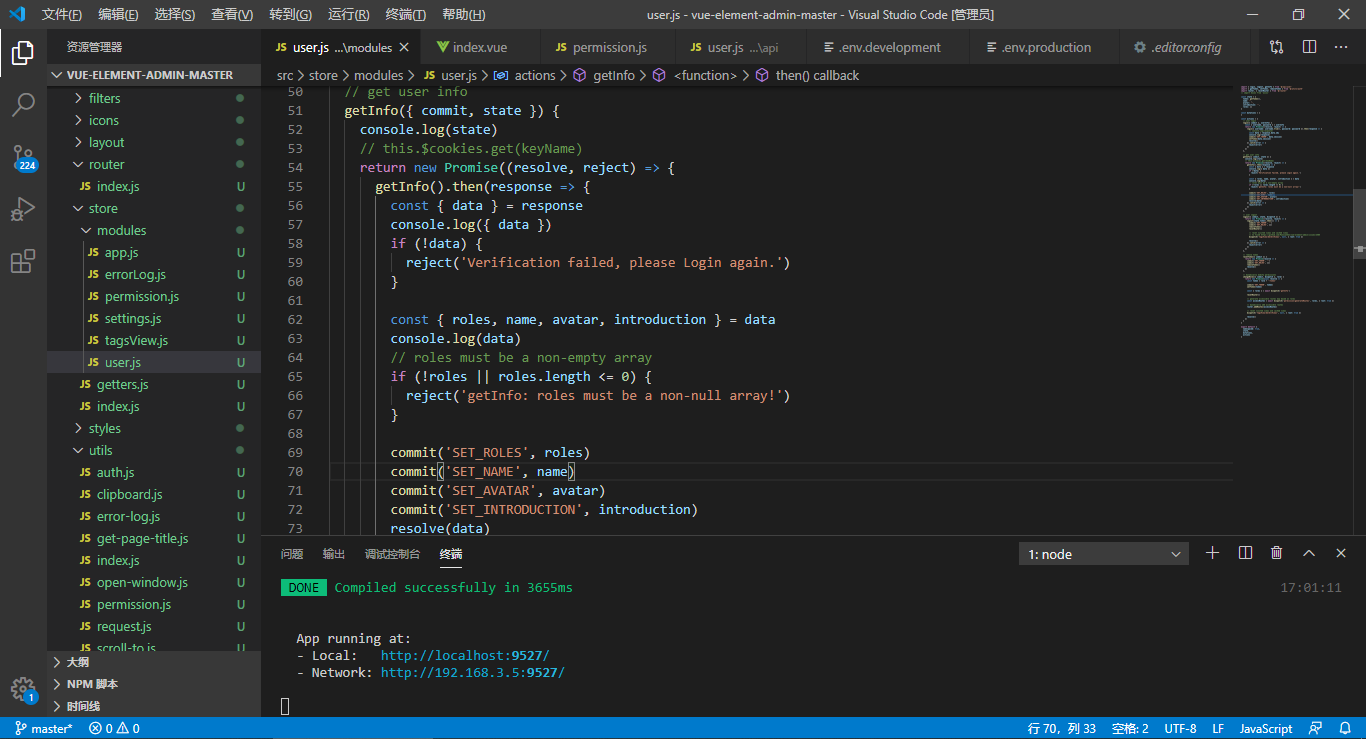Switch to the .editorconfig tab
Image resolution: width=1366 pixels, height=739 pixels.
(1187, 47)
